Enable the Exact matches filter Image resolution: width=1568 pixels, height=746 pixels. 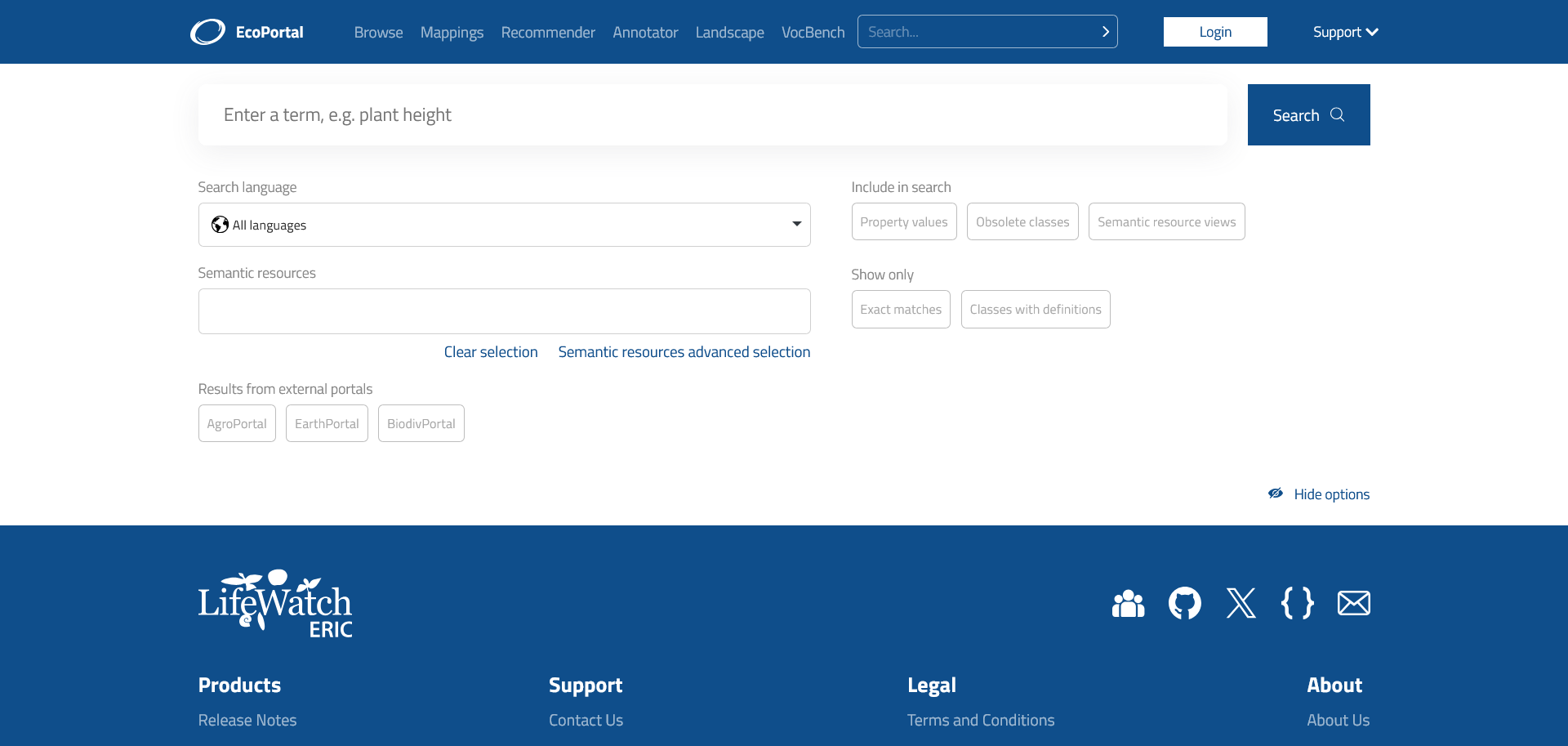tap(900, 309)
